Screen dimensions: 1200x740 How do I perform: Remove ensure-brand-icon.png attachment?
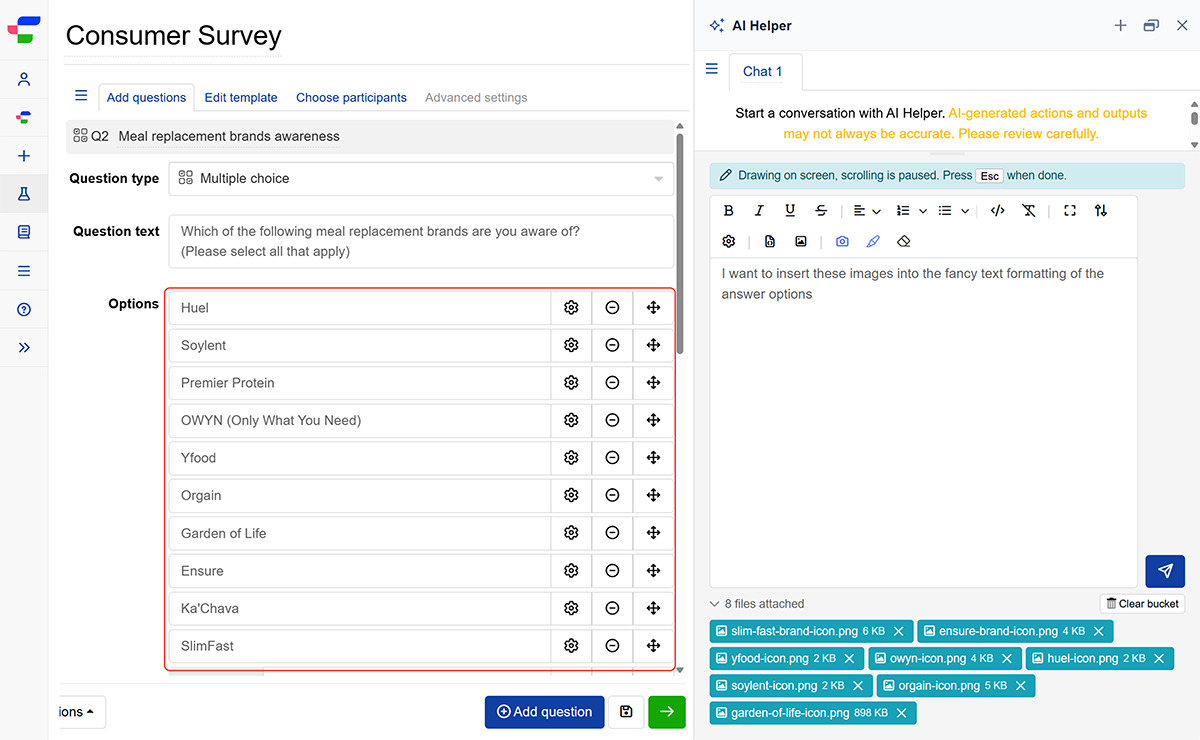1098,631
